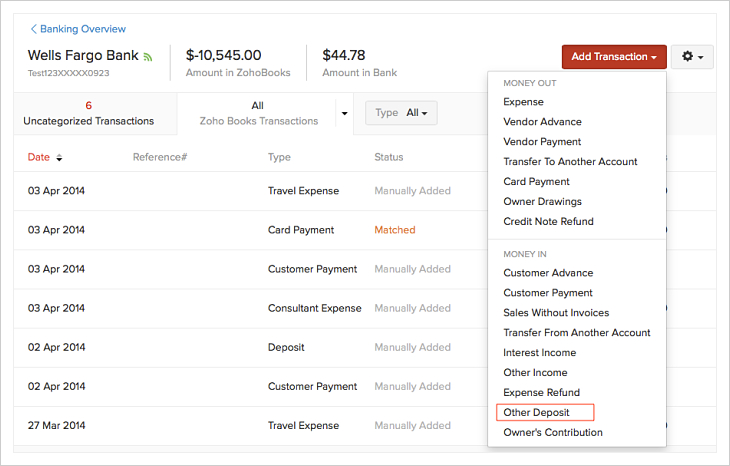Sort by the Date column header

(x=39, y=157)
